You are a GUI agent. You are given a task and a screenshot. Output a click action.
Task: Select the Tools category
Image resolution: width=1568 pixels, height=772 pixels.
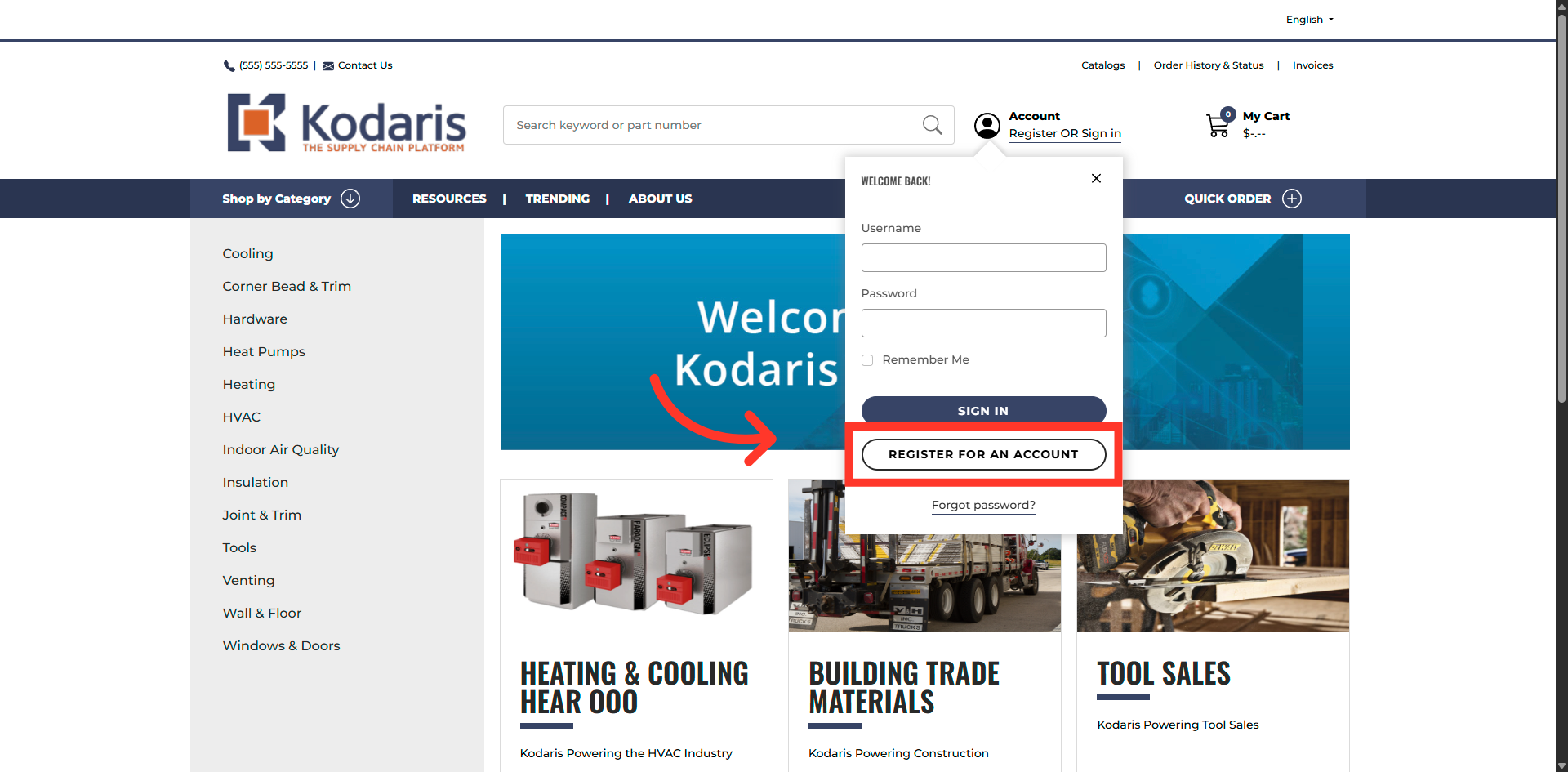click(x=239, y=548)
